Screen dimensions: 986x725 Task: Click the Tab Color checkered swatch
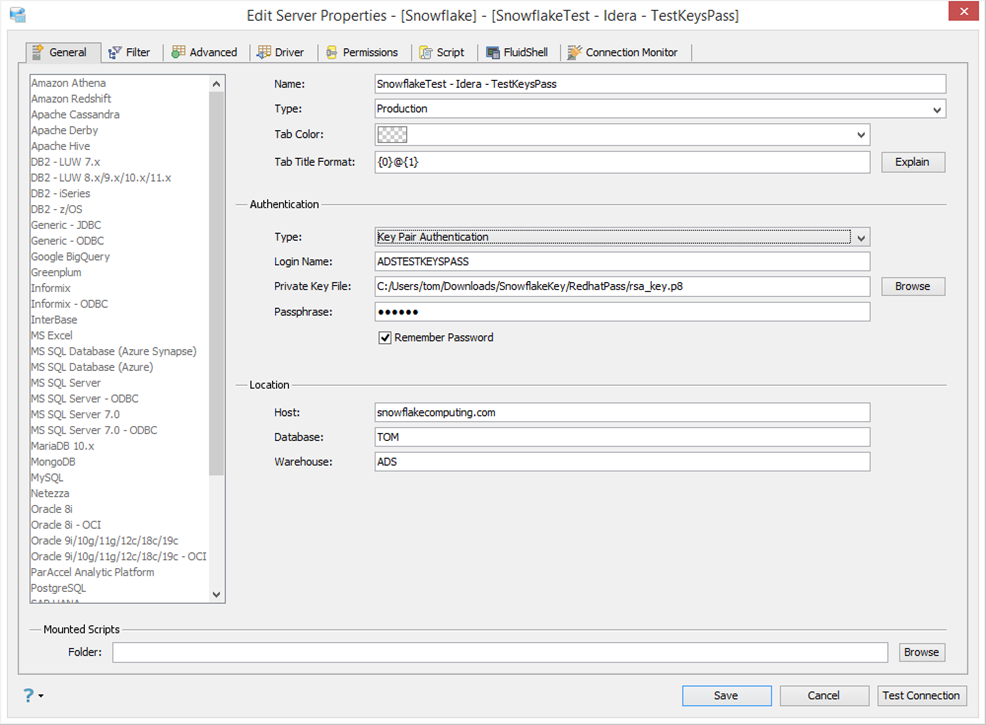tap(392, 135)
